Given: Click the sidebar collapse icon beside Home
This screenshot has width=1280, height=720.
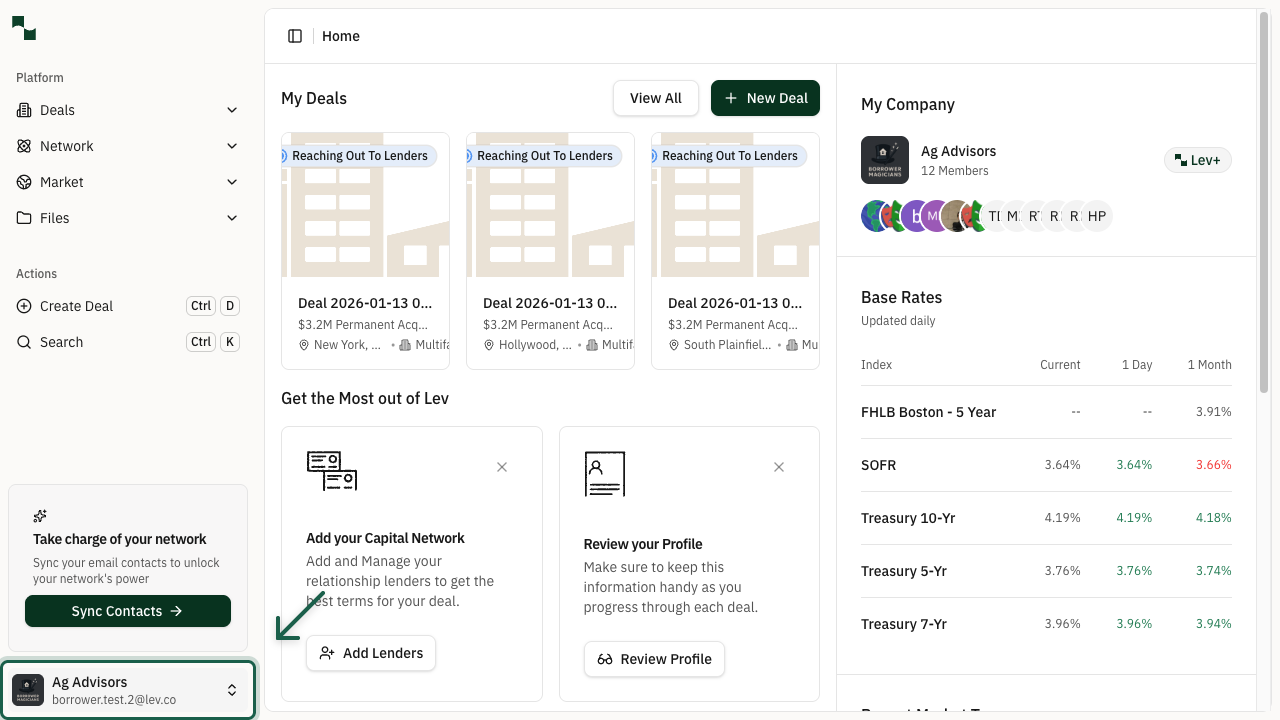Looking at the screenshot, I should point(295,35).
